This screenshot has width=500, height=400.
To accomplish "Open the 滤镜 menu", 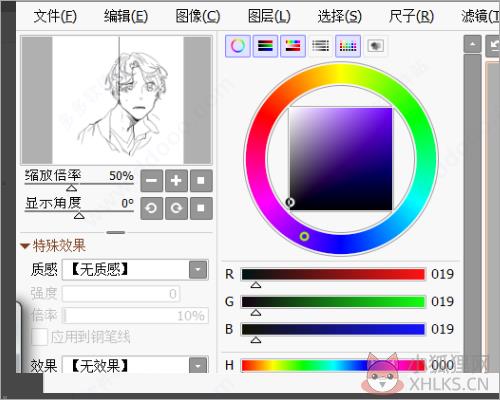I will [480, 16].
